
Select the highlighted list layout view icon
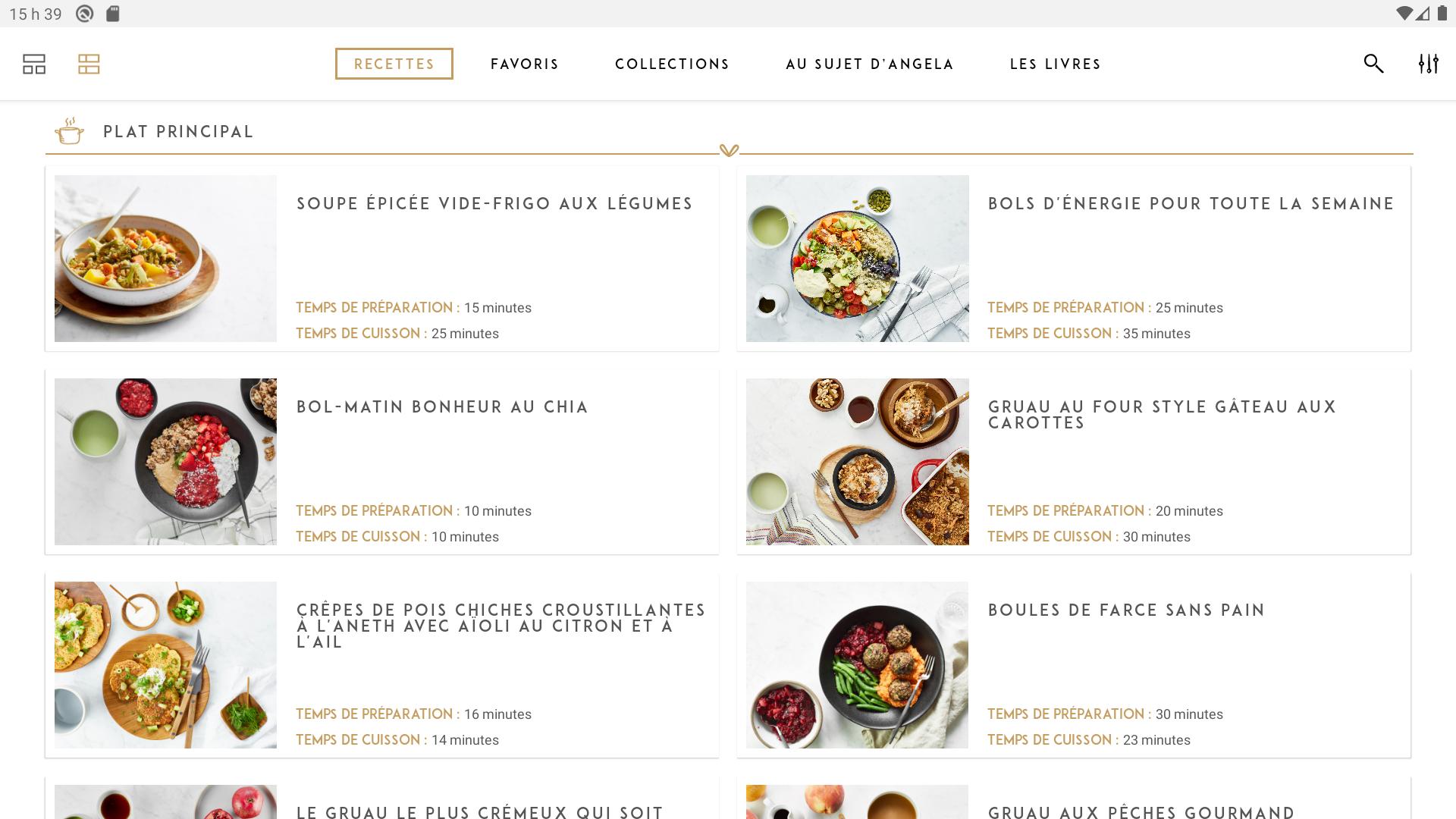coord(89,64)
